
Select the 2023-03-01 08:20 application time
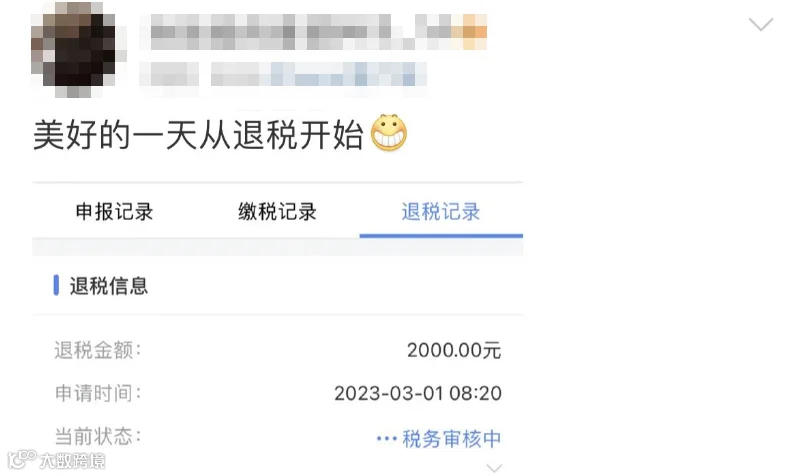[418, 394]
